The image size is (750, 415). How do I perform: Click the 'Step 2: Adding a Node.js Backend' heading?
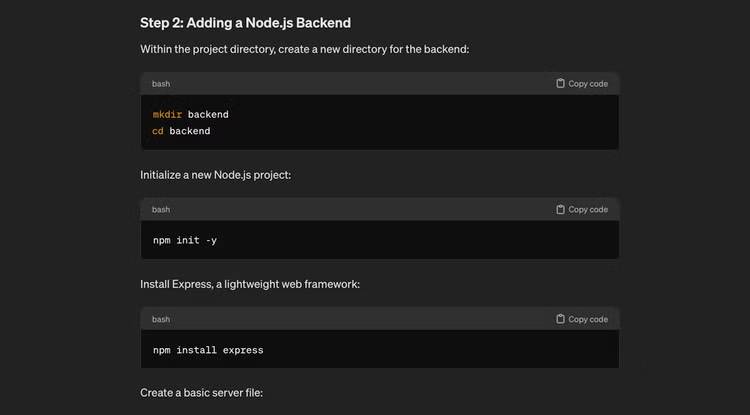coord(245,22)
